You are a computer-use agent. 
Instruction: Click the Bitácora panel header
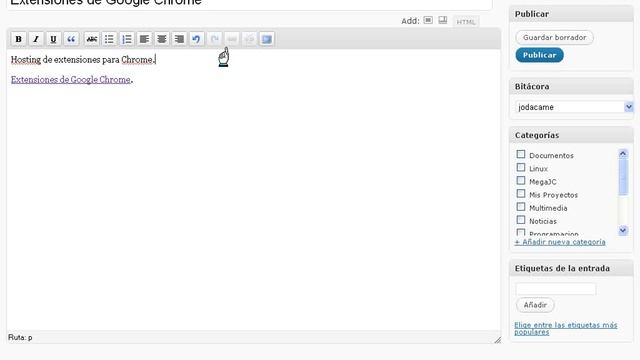coord(571,87)
